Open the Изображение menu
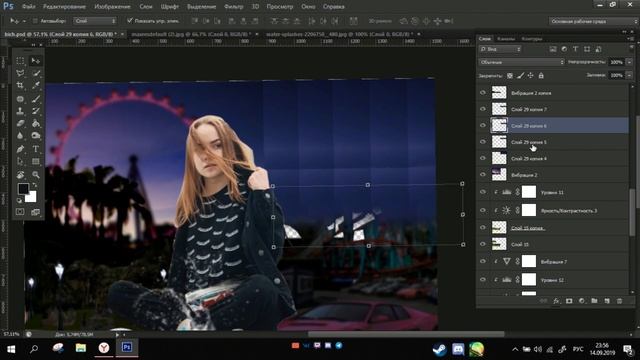 click(x=112, y=7)
